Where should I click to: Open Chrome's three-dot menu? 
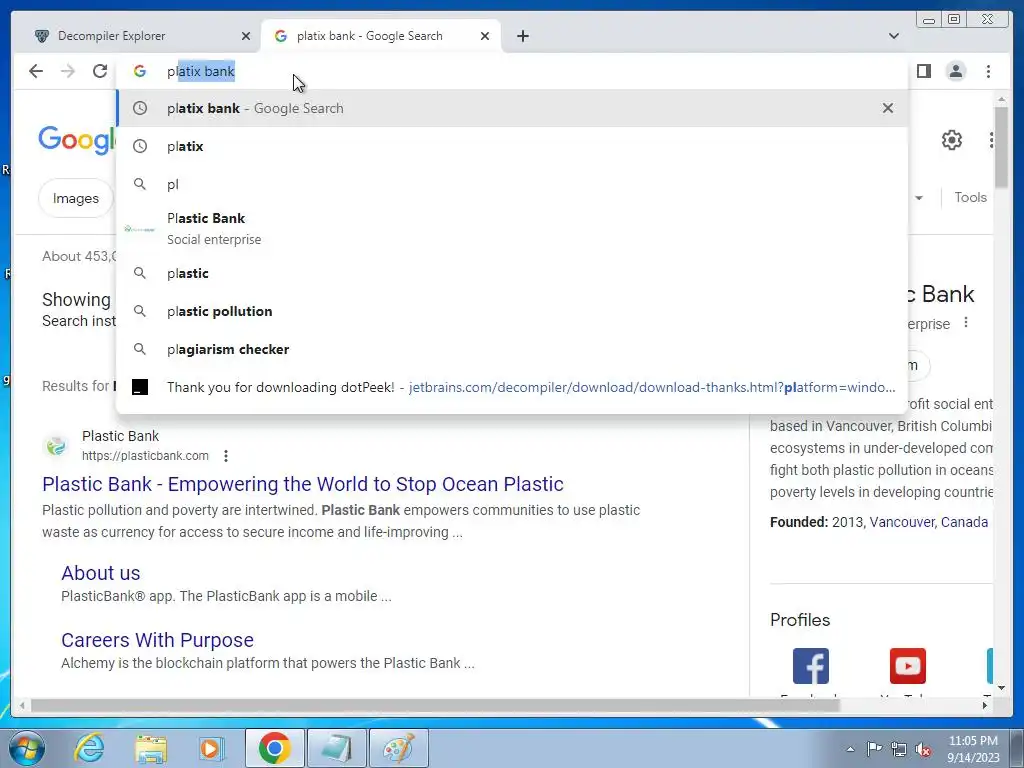point(988,71)
